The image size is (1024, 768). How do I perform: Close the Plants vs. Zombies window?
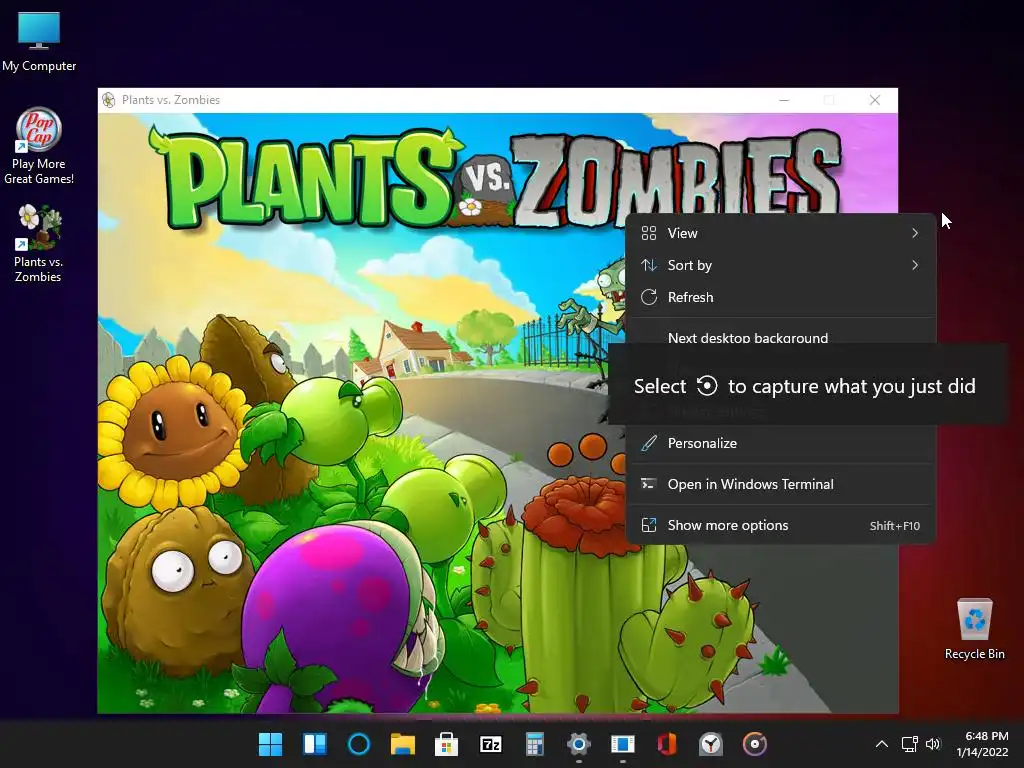point(874,100)
